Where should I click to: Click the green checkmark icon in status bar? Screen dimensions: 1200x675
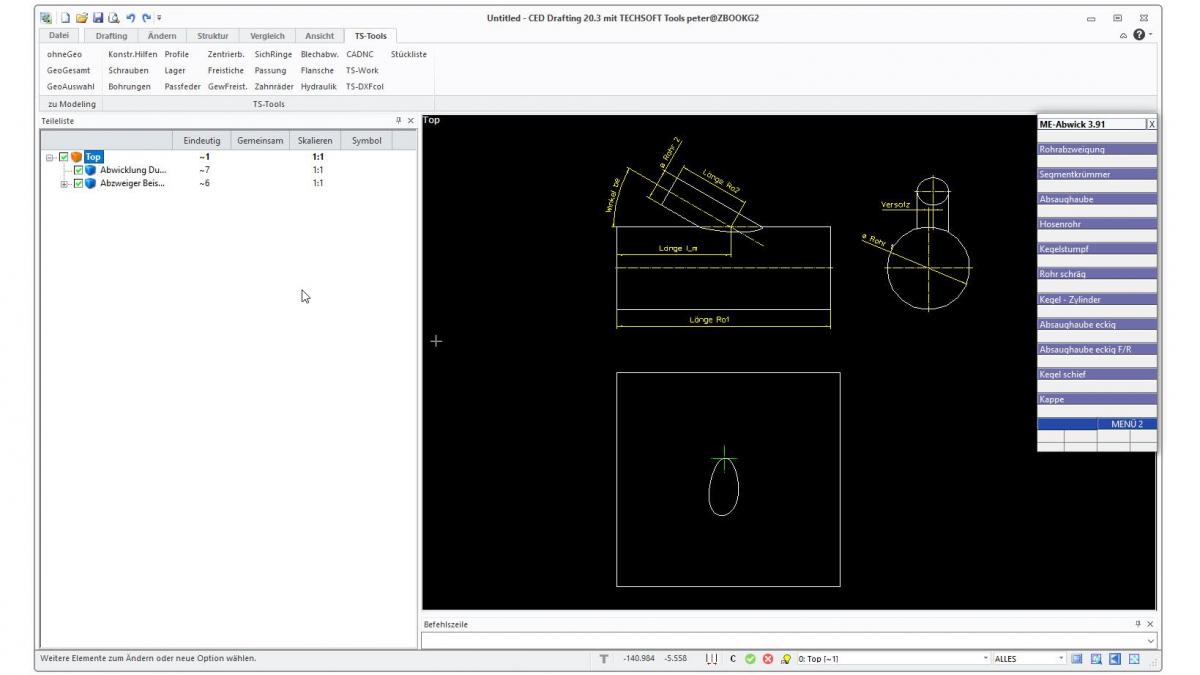tap(751, 659)
